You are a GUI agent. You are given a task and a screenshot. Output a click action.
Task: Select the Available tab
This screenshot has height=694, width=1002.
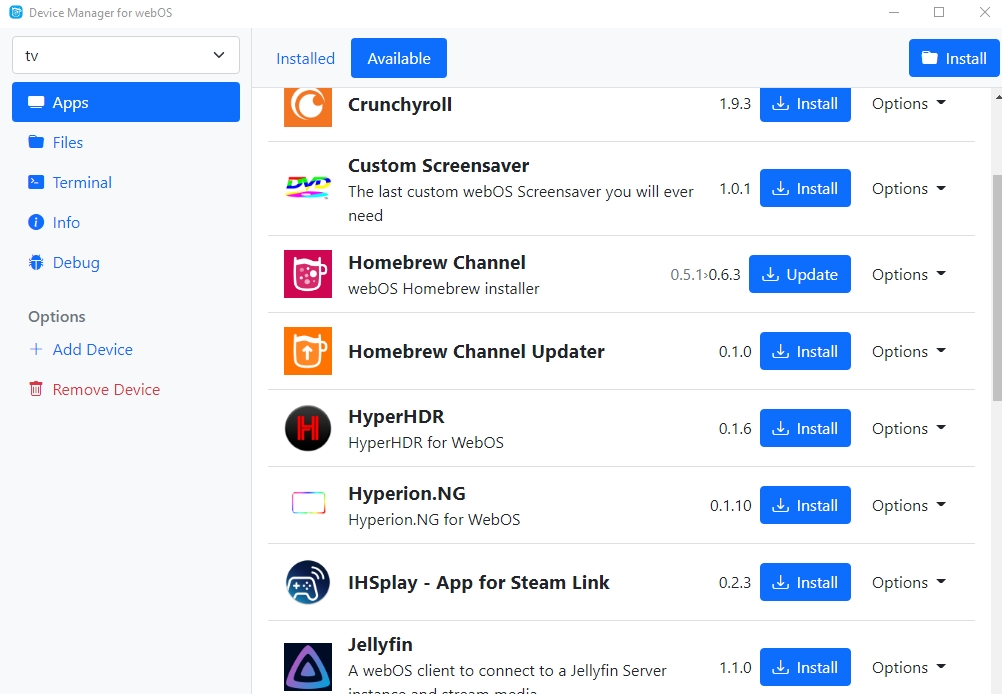click(x=398, y=58)
